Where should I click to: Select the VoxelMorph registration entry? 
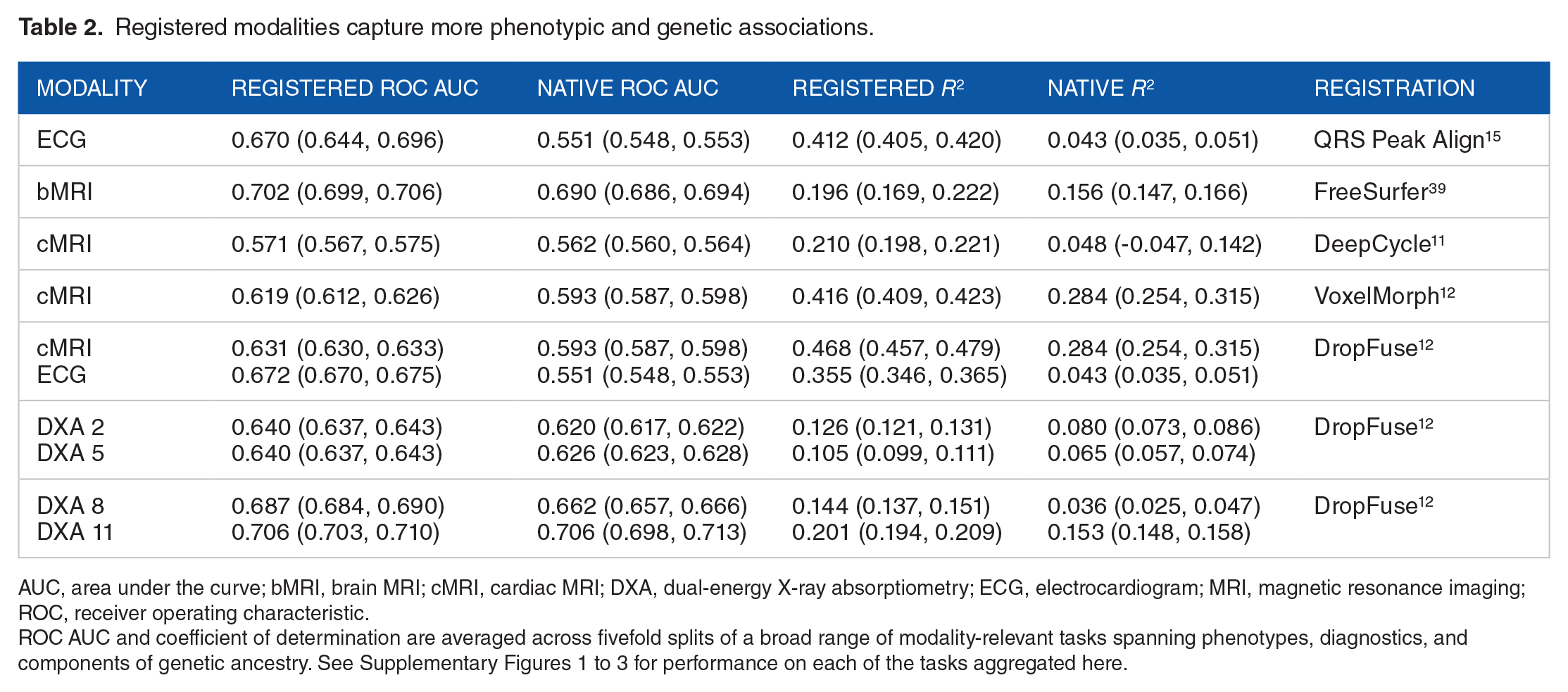pyautogui.click(x=1384, y=296)
